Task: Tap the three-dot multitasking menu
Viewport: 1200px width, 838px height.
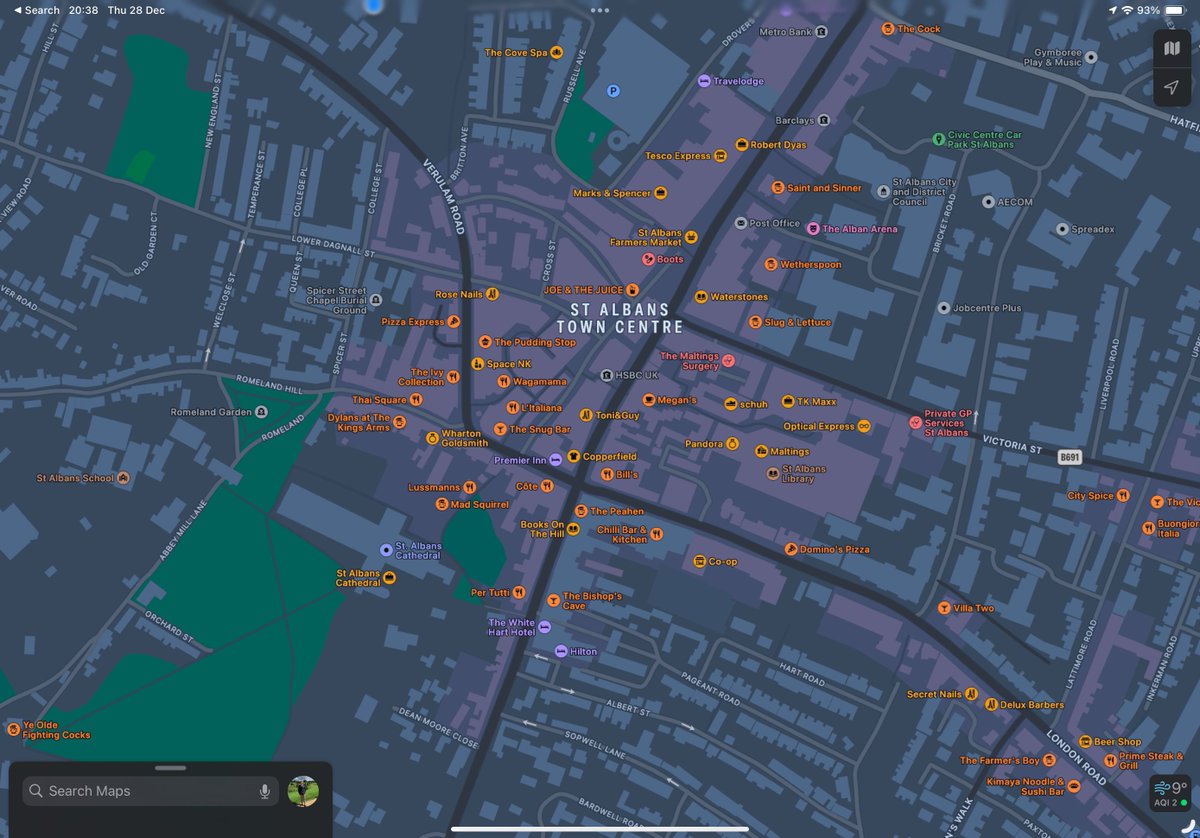Action: click(600, 10)
